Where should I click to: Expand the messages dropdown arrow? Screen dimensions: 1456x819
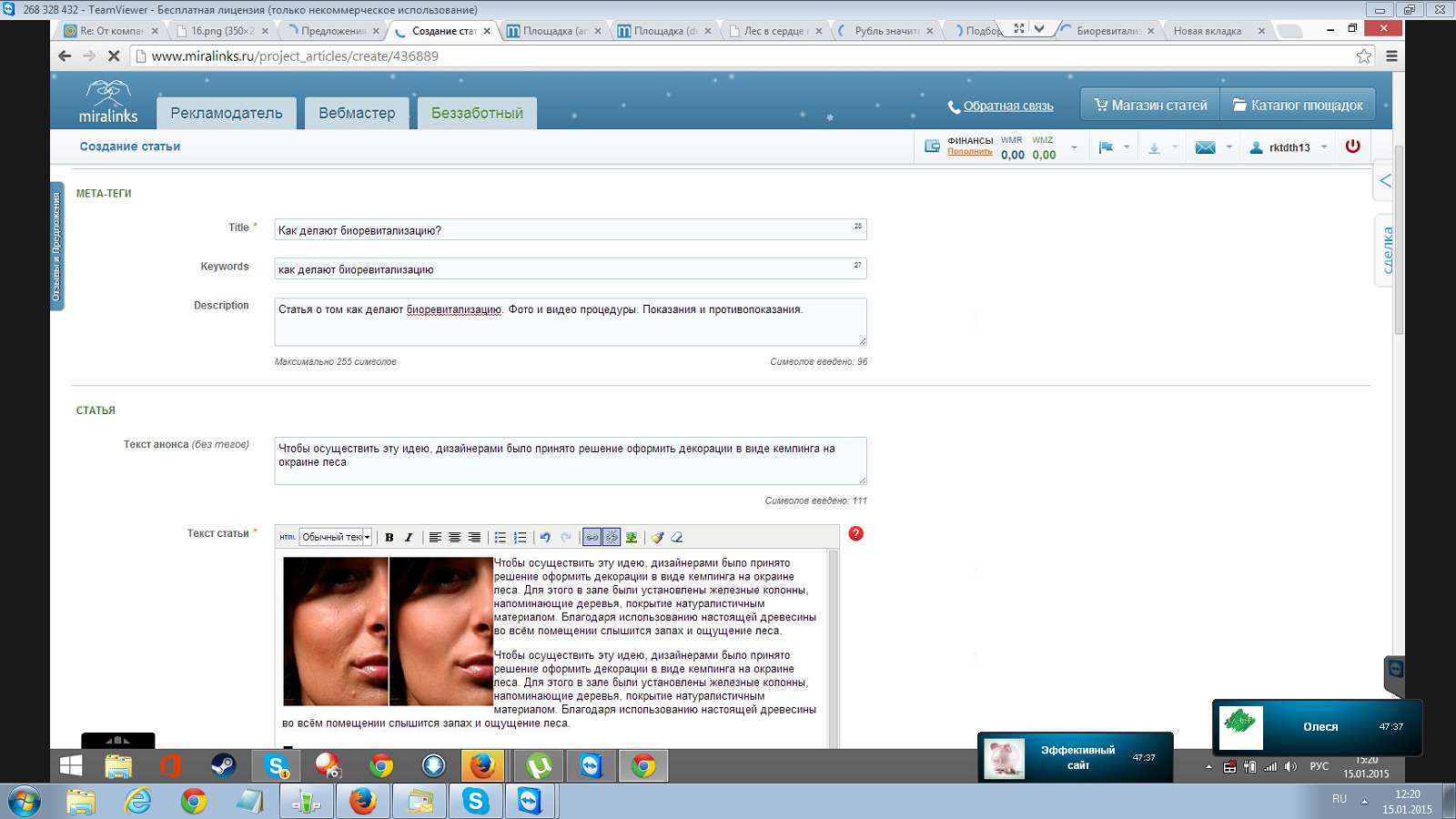pyautogui.click(x=1229, y=147)
